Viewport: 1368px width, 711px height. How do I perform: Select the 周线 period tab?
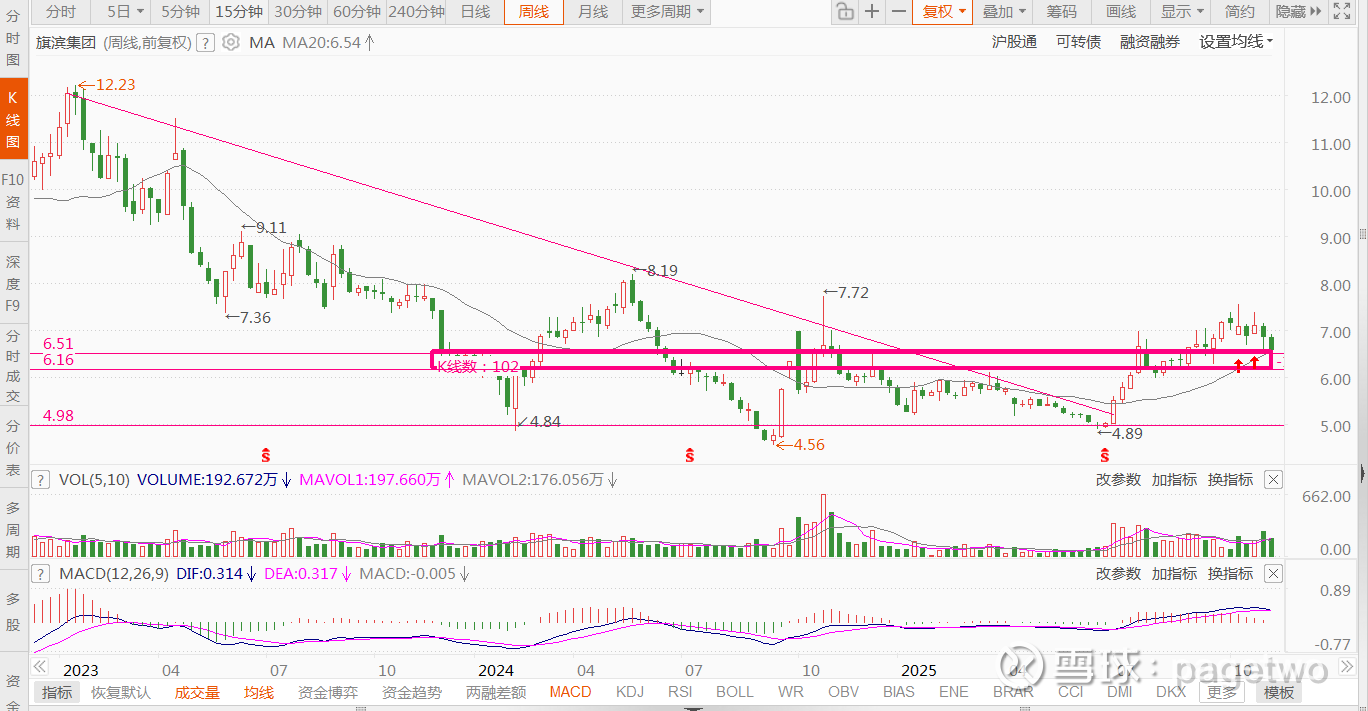[x=534, y=12]
